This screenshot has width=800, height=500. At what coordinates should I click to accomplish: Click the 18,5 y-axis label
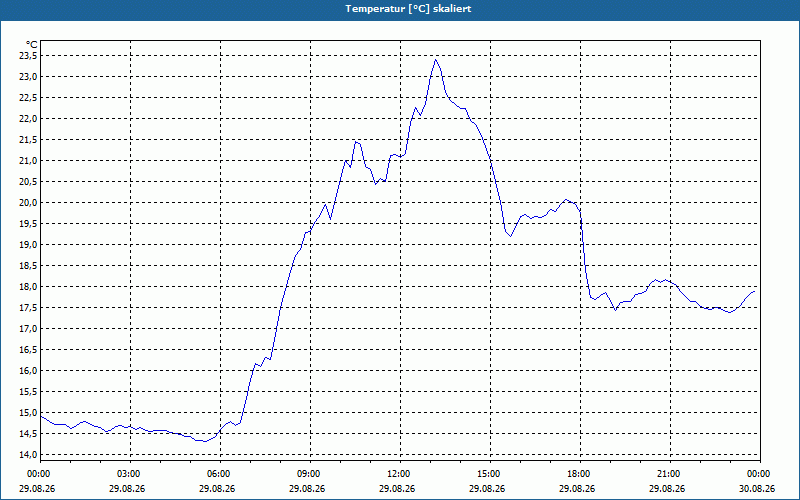28,265
